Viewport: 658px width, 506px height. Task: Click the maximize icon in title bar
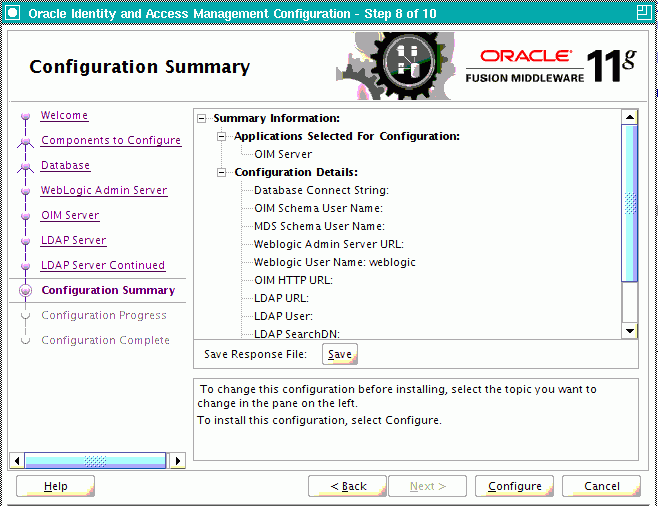pyautogui.click(x=643, y=13)
